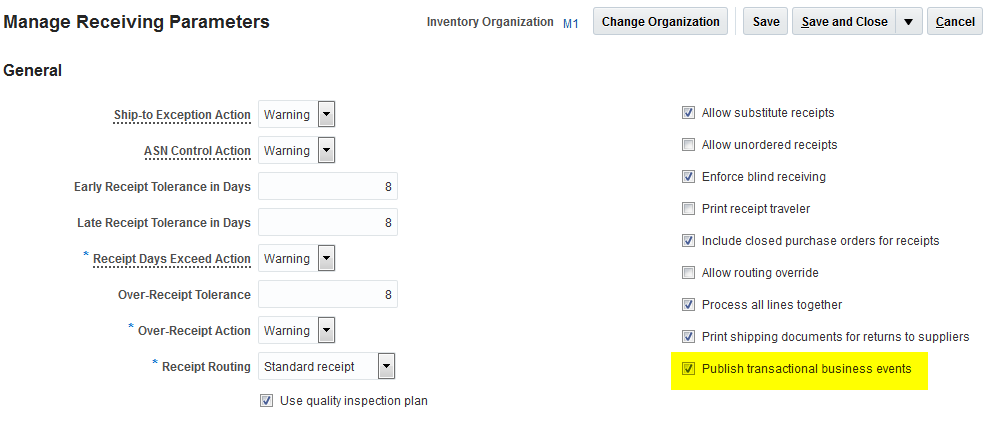
Task: Click the Save and Close button
Action: point(844,22)
